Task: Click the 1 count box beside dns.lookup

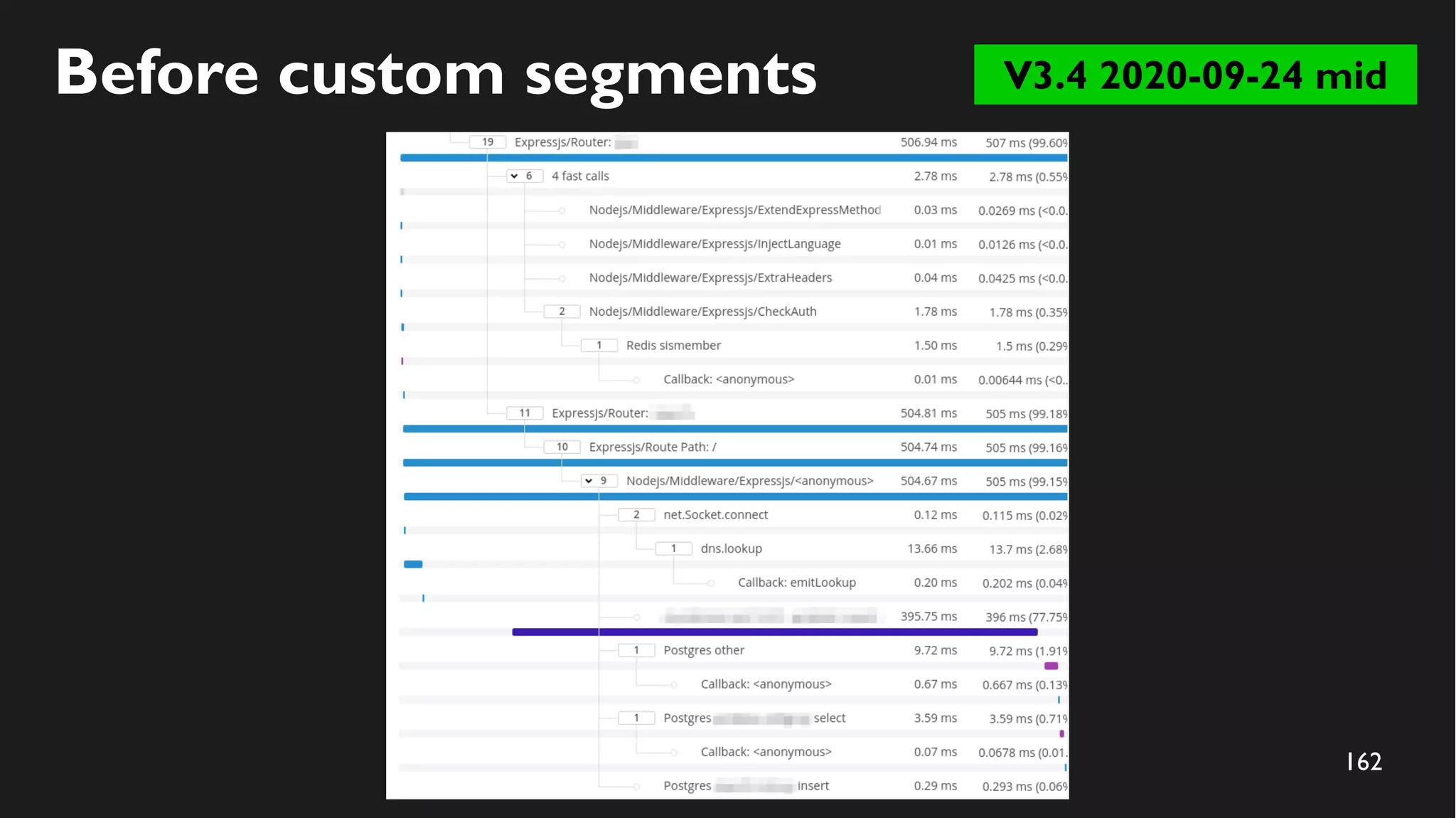Action: coord(674,548)
